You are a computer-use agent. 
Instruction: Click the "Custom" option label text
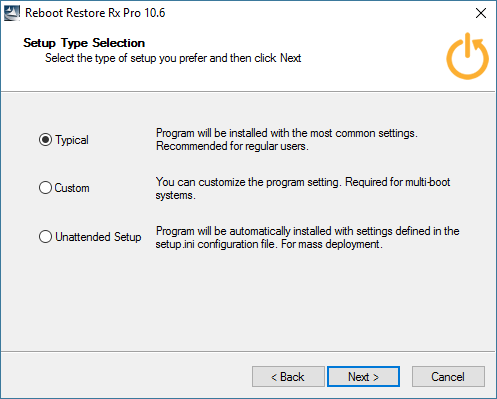(x=72, y=188)
